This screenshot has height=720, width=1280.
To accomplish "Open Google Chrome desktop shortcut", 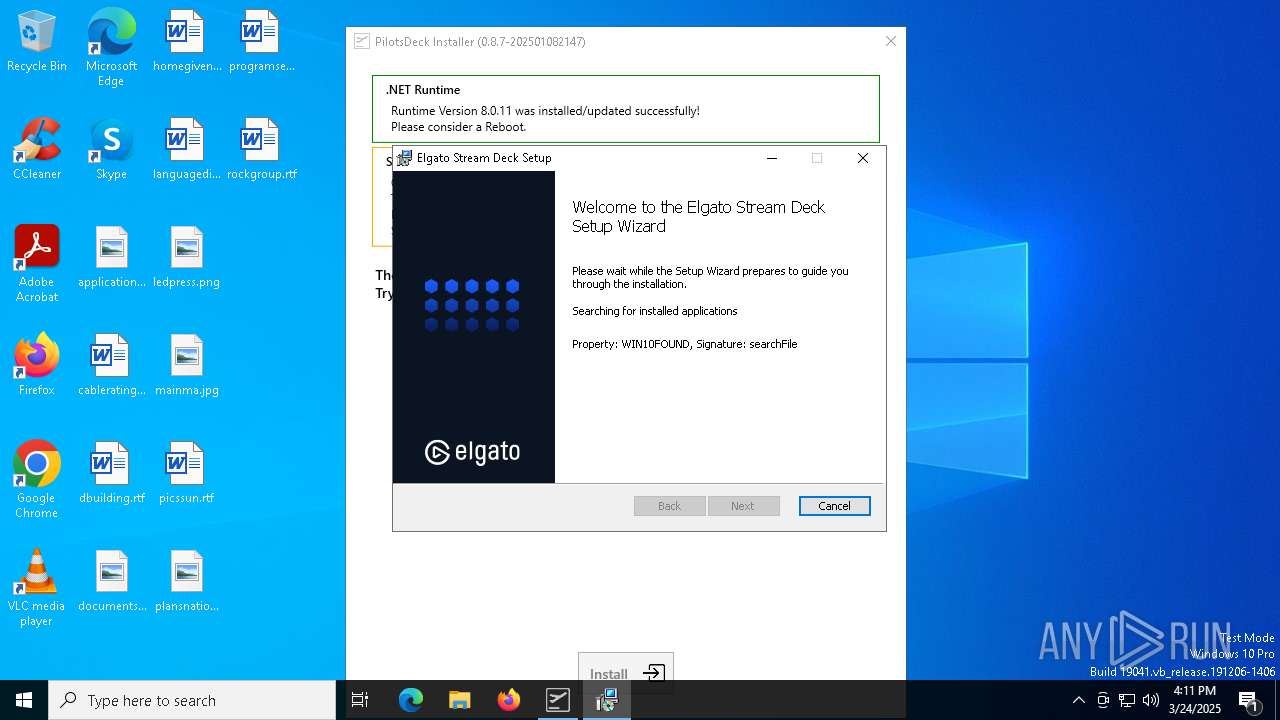I will (37, 480).
